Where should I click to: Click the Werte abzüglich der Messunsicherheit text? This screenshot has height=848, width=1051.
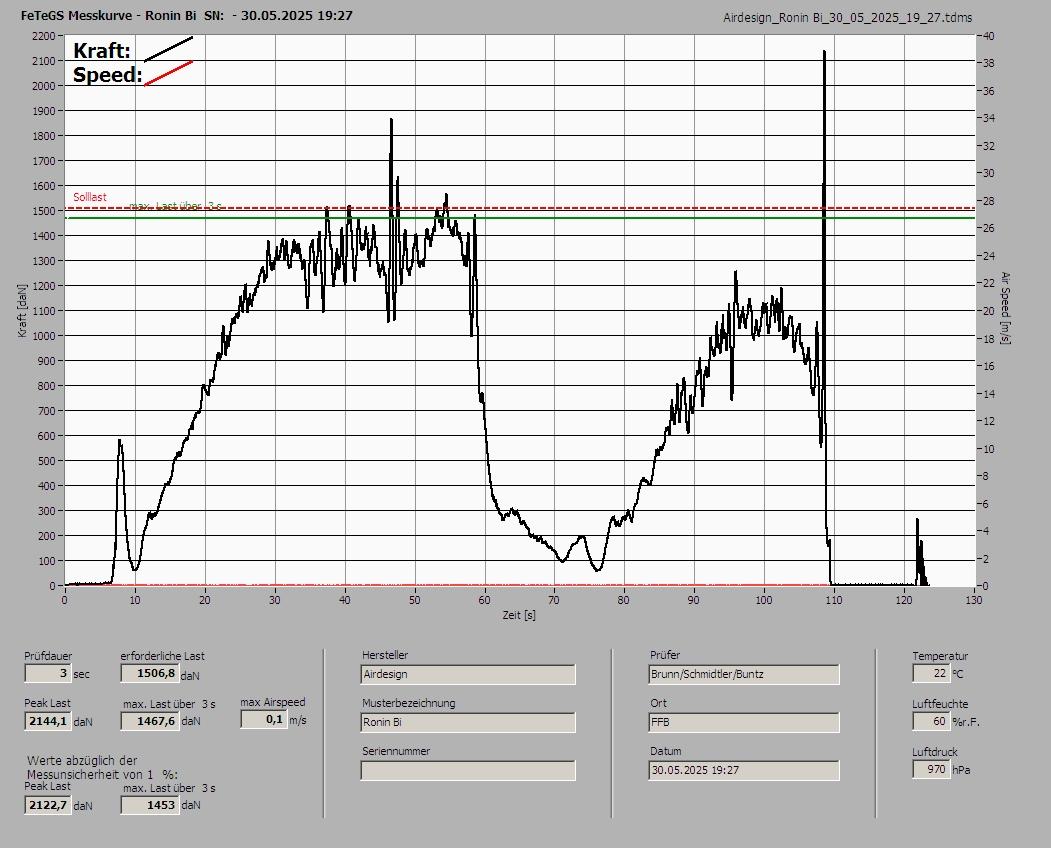[102, 768]
